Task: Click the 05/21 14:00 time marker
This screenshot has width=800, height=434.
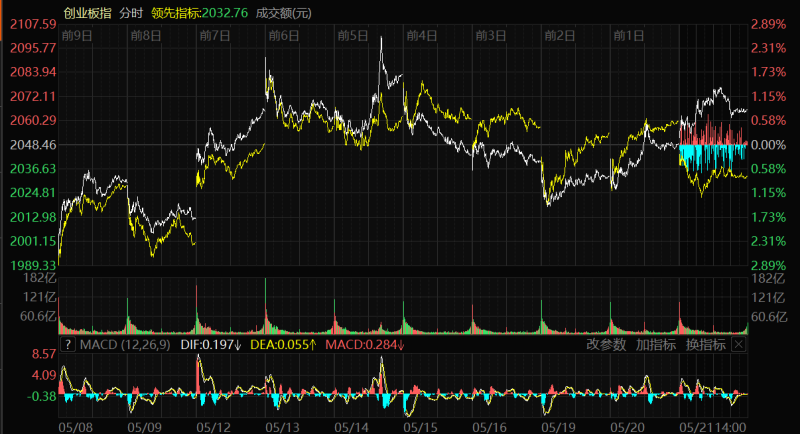Action: (x=713, y=427)
